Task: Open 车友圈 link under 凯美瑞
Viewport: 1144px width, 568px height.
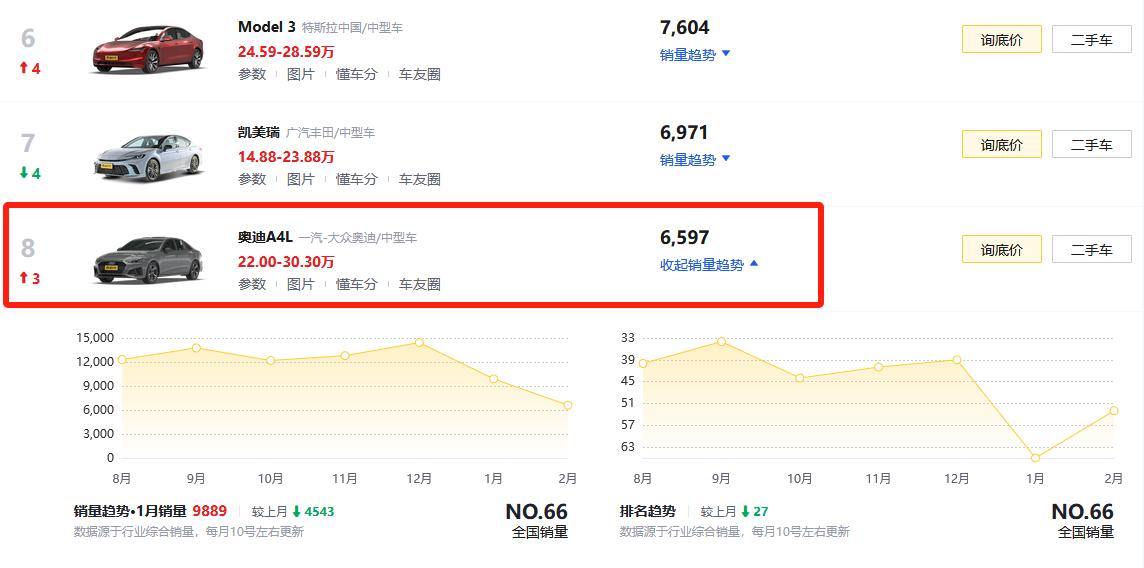Action: click(x=420, y=179)
